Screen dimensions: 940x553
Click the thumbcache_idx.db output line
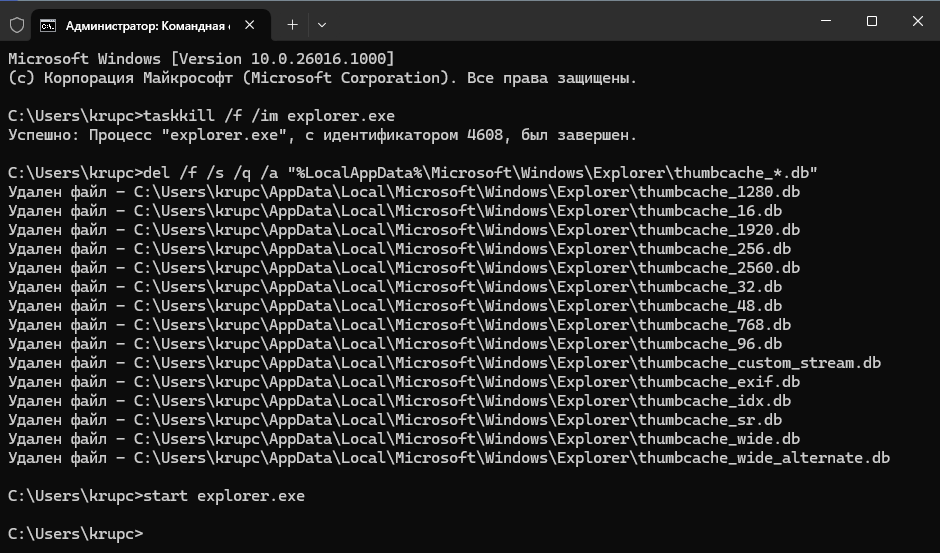pos(399,401)
